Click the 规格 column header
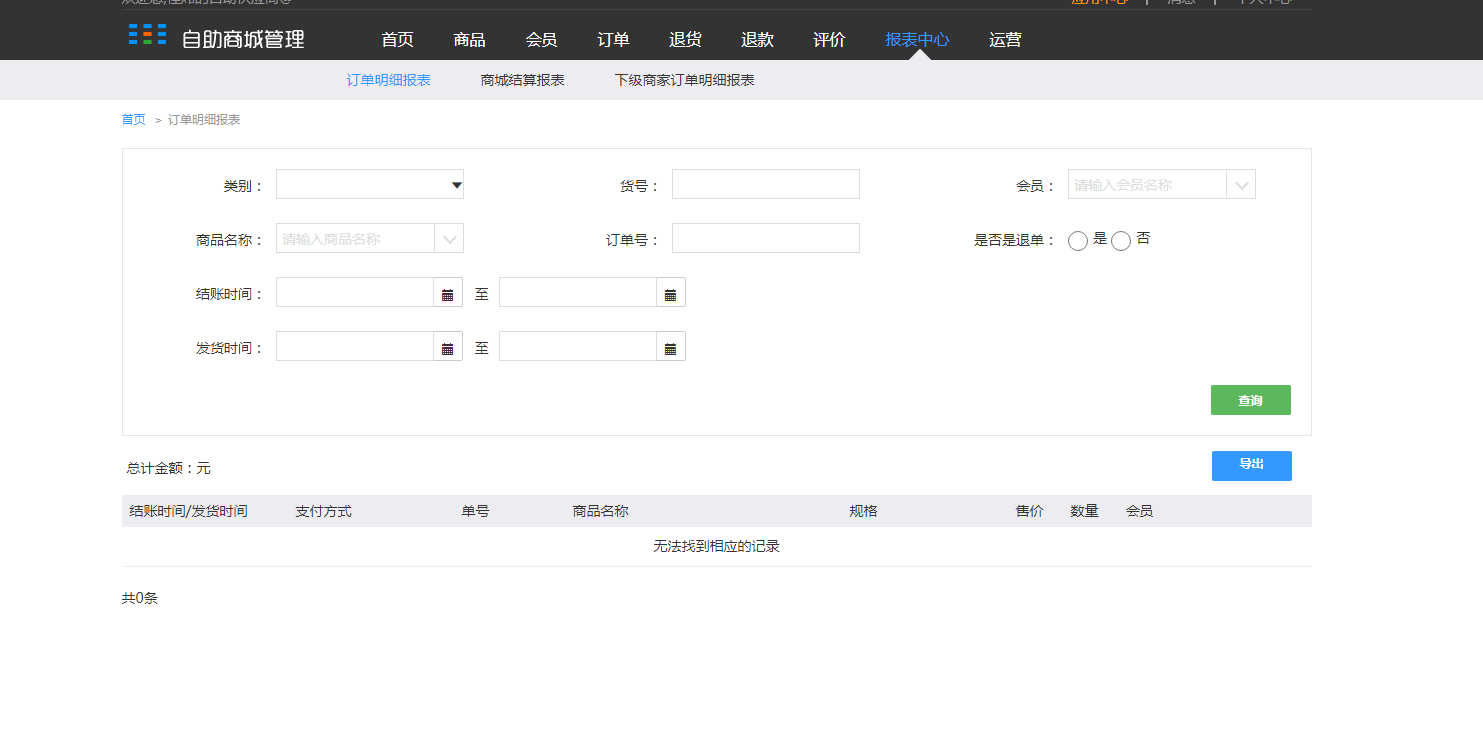 click(863, 511)
